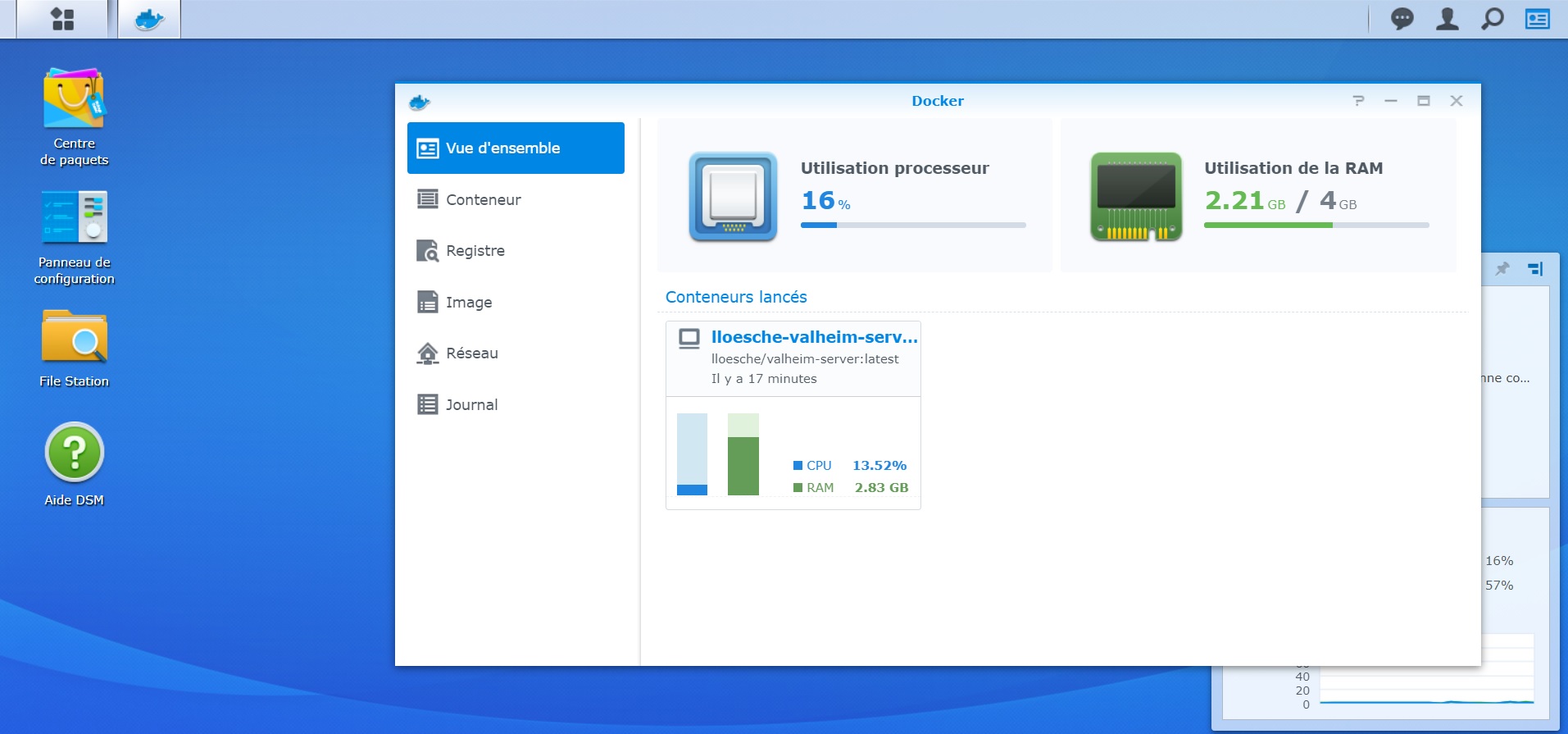
Task: Click the Docker whale icon in title bar
Action: (420, 102)
